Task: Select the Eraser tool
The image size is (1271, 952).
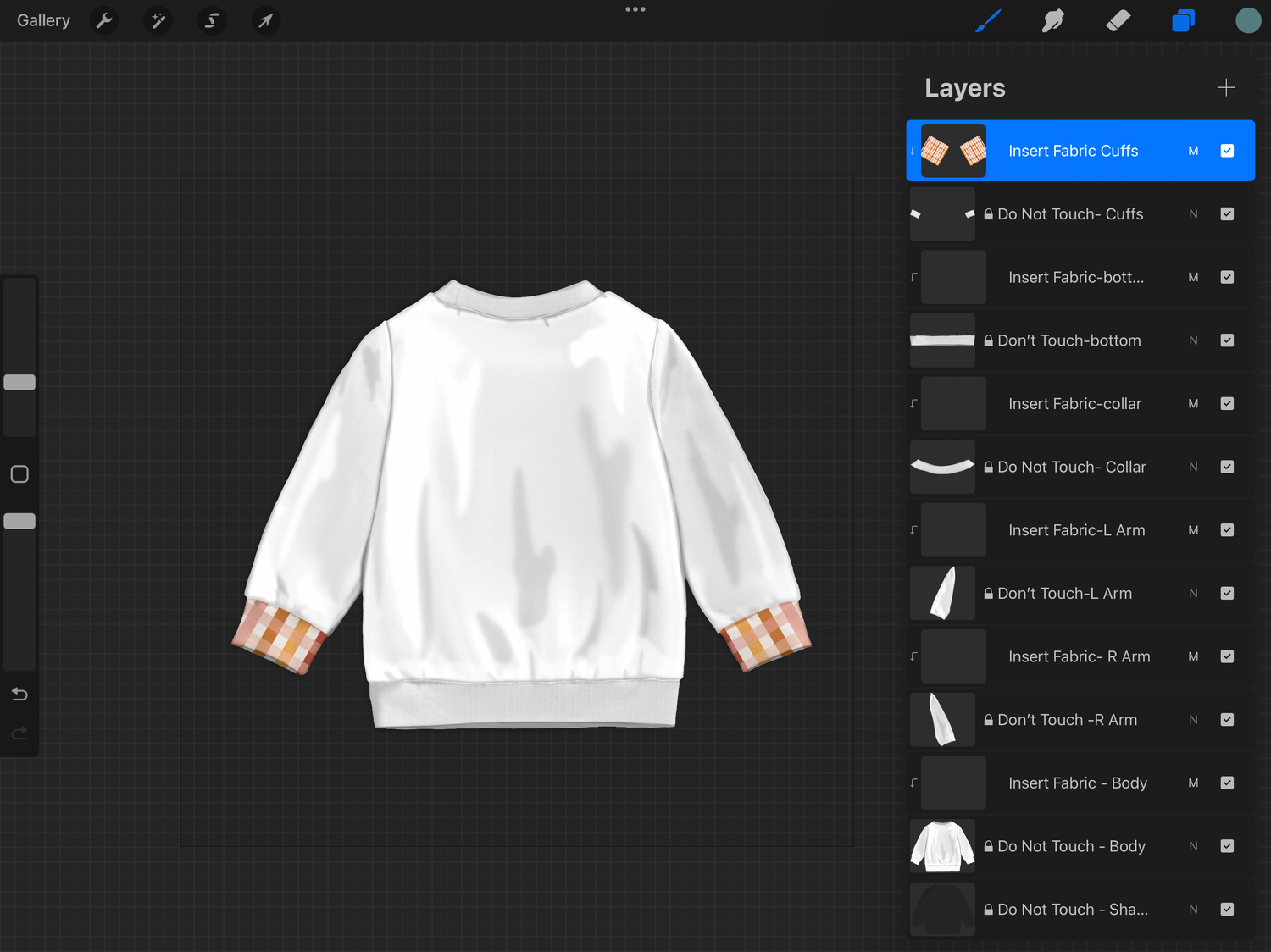Action: click(x=1118, y=20)
